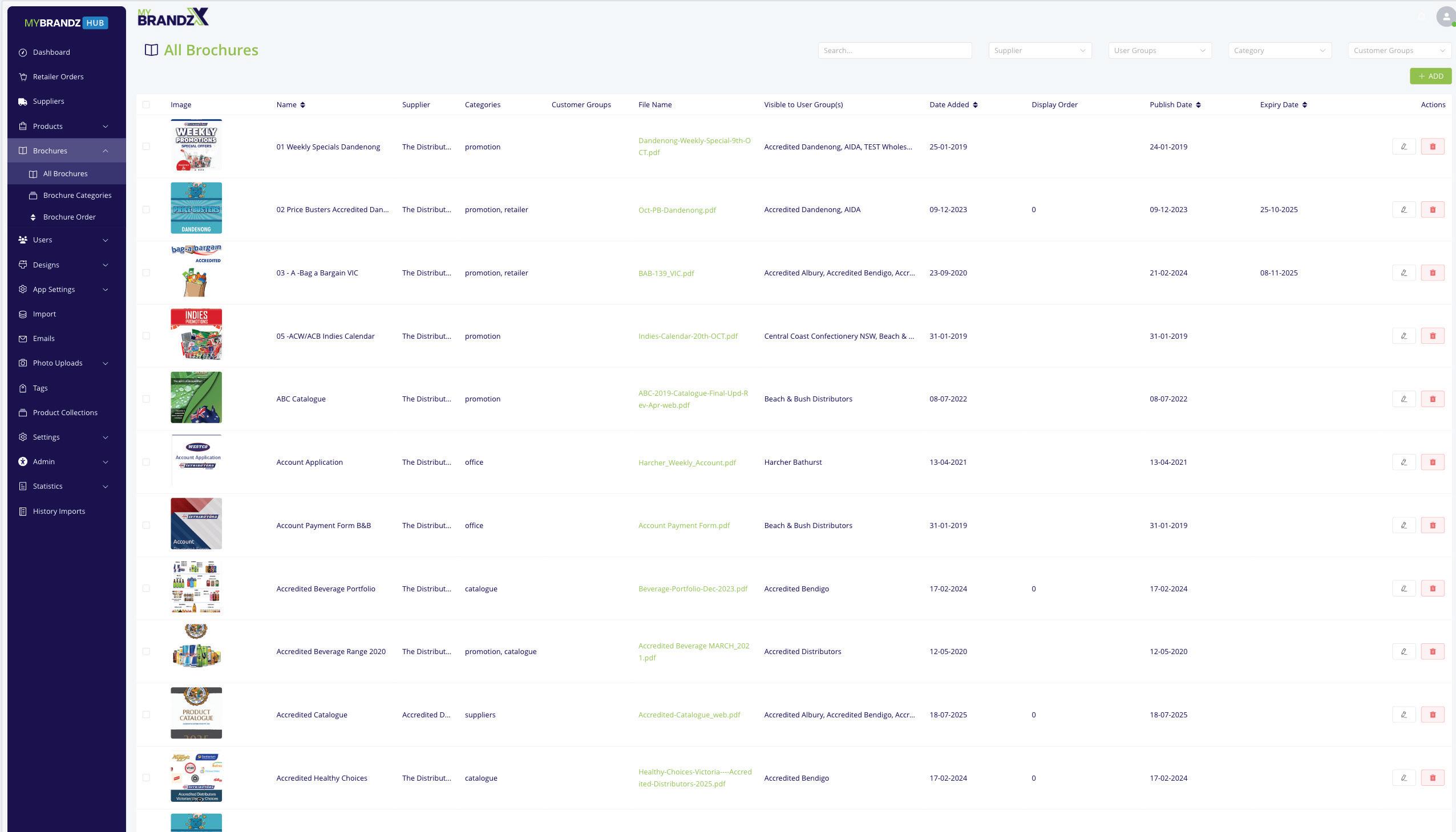
Task: Sort by Name column arrows
Action: click(x=302, y=104)
